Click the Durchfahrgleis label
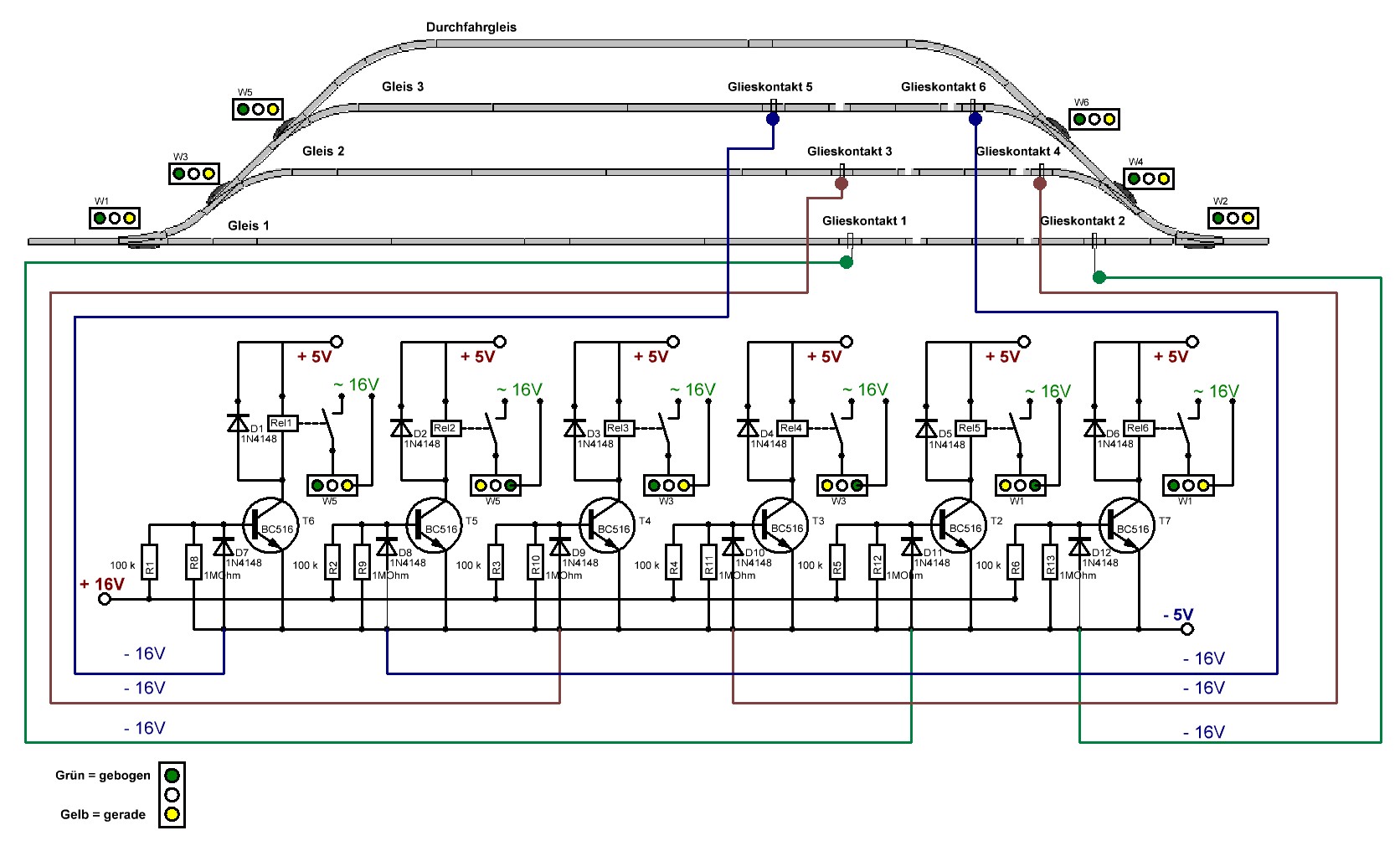The image size is (1400, 846). coord(471,28)
